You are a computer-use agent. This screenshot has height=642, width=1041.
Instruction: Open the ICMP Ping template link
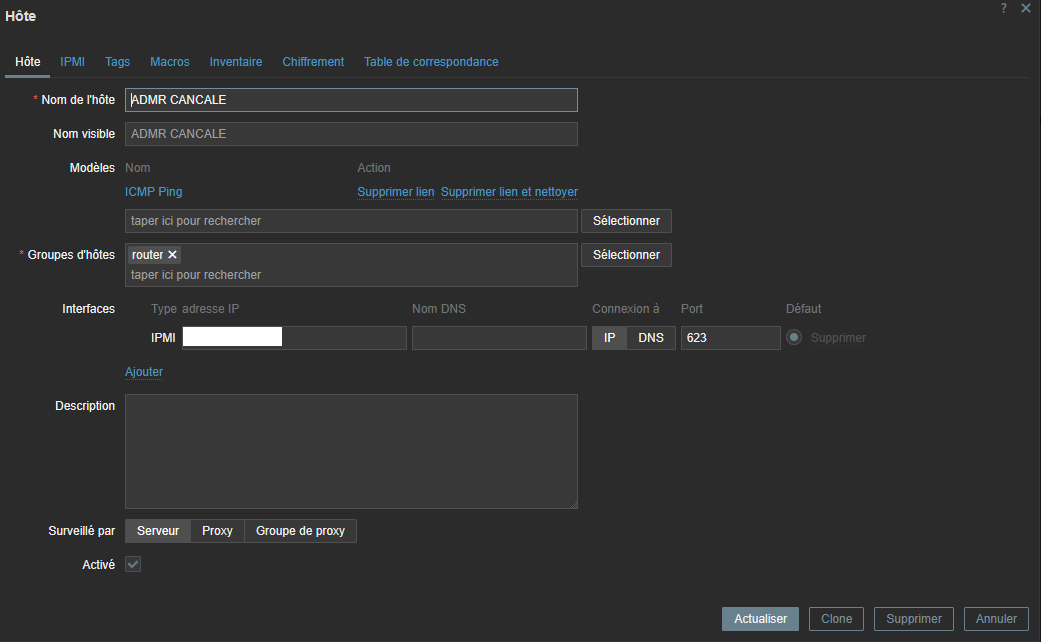[x=153, y=192]
